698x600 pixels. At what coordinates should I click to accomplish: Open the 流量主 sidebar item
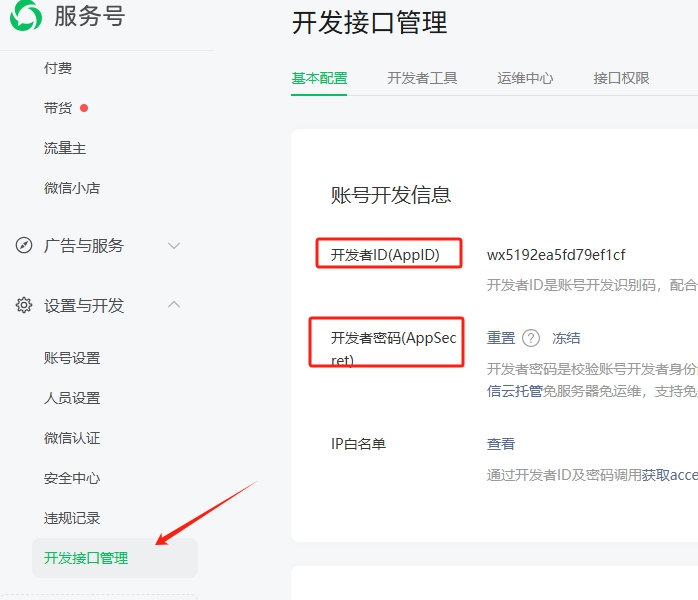(x=65, y=148)
